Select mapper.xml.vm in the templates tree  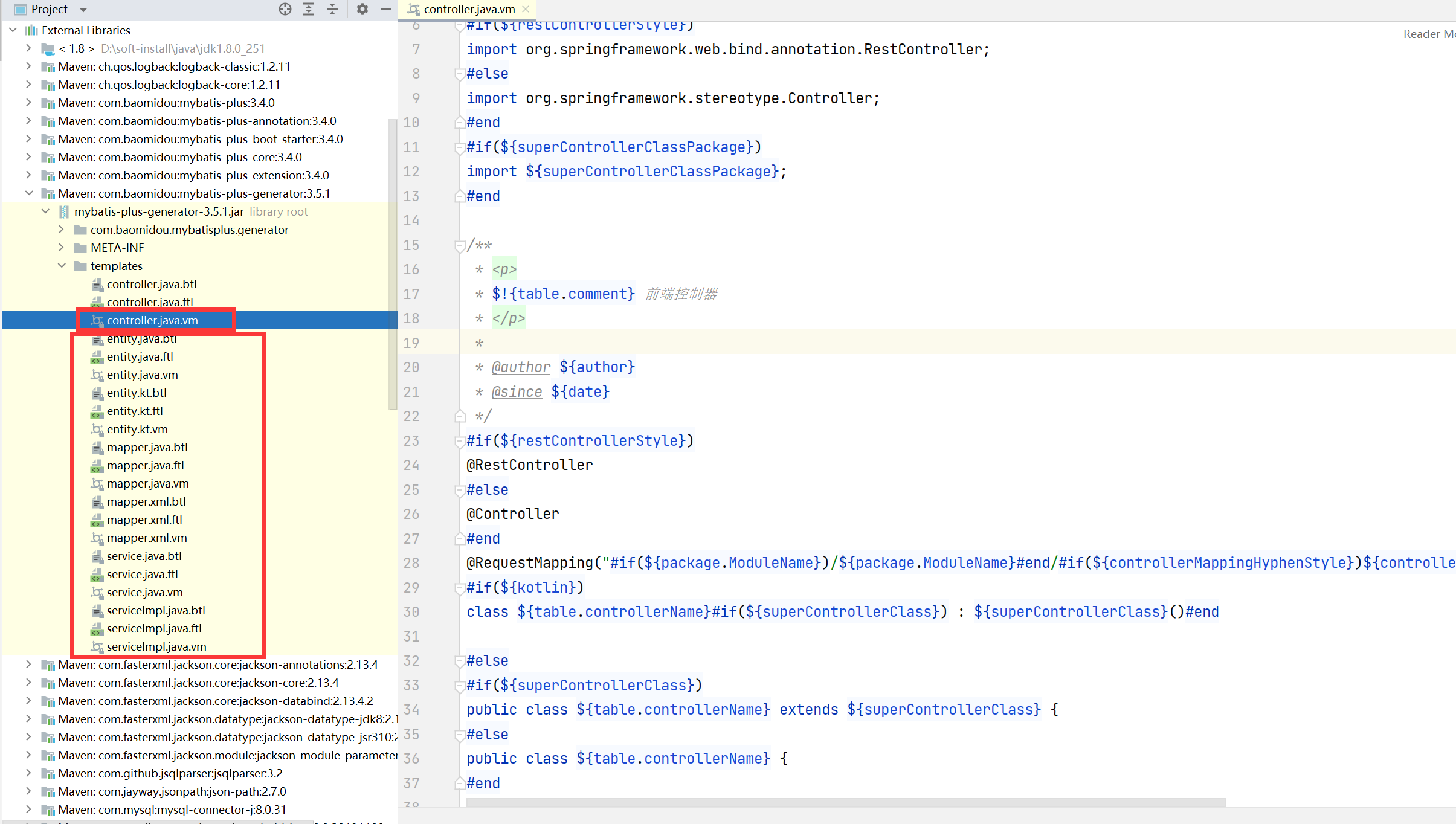point(147,538)
